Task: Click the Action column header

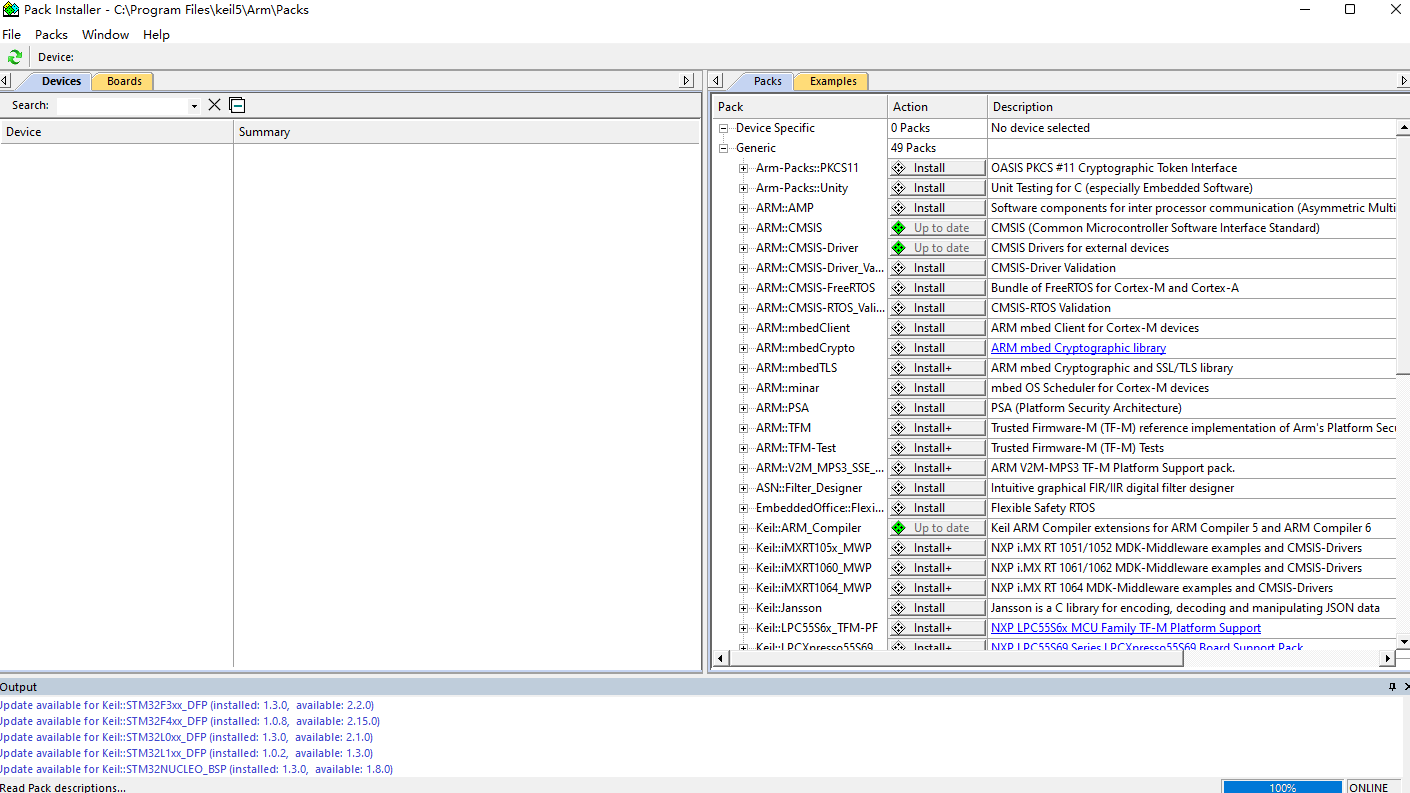Action: [937, 107]
